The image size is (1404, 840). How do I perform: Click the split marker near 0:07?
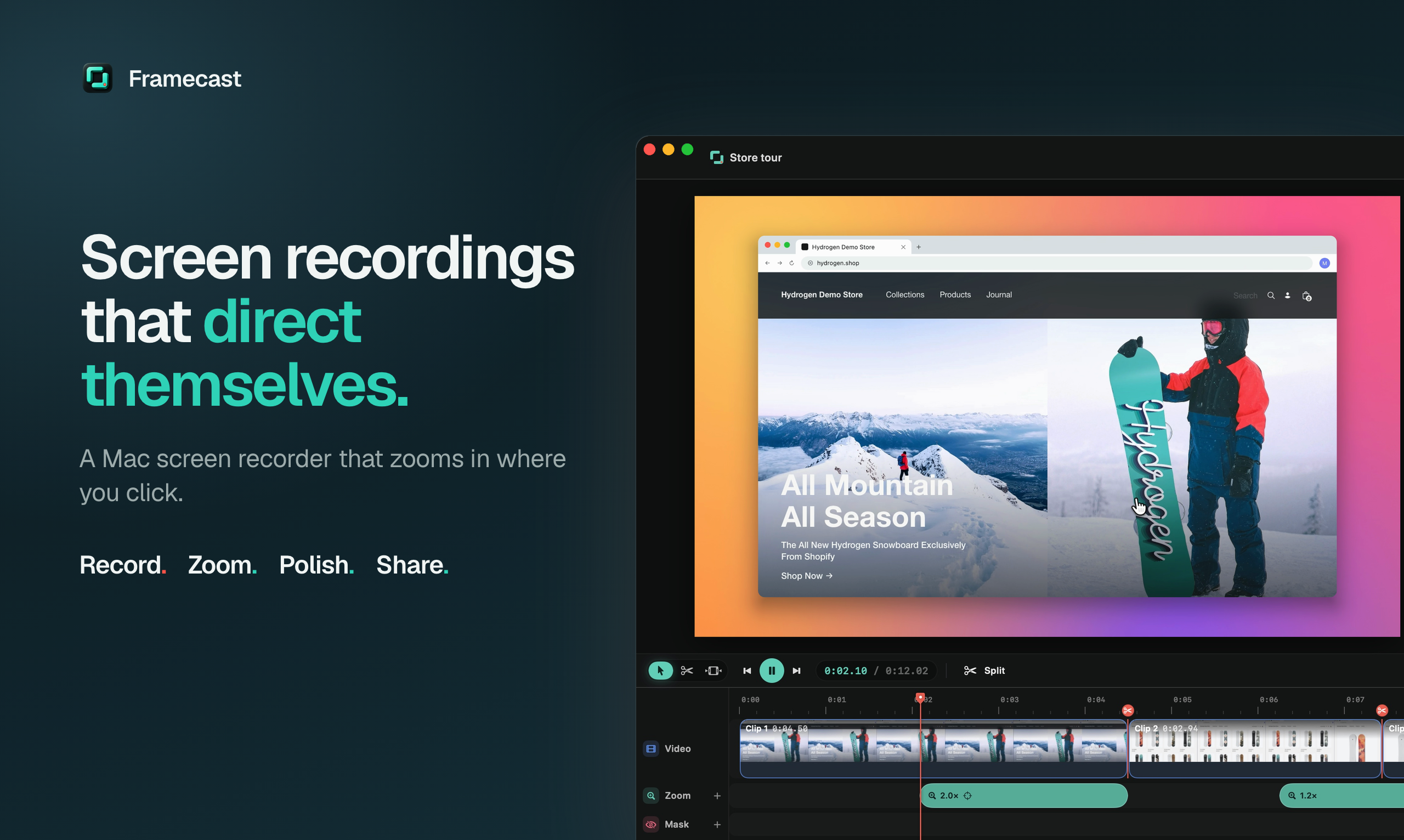coord(1382,711)
